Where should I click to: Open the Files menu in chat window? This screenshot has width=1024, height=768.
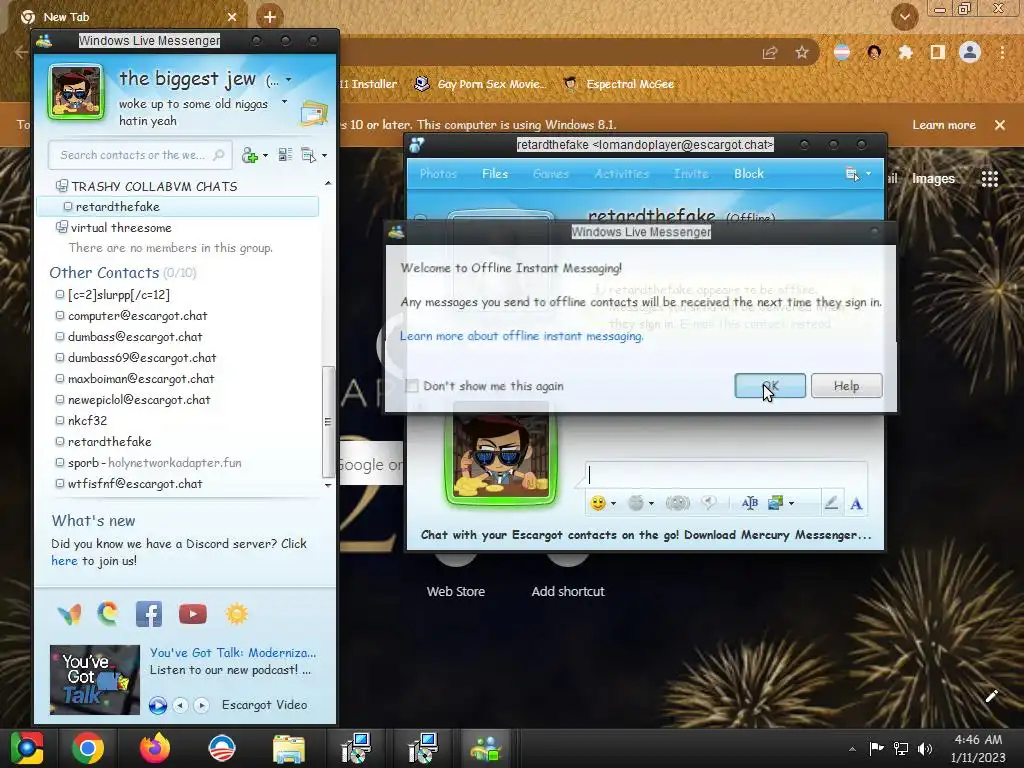[494, 174]
